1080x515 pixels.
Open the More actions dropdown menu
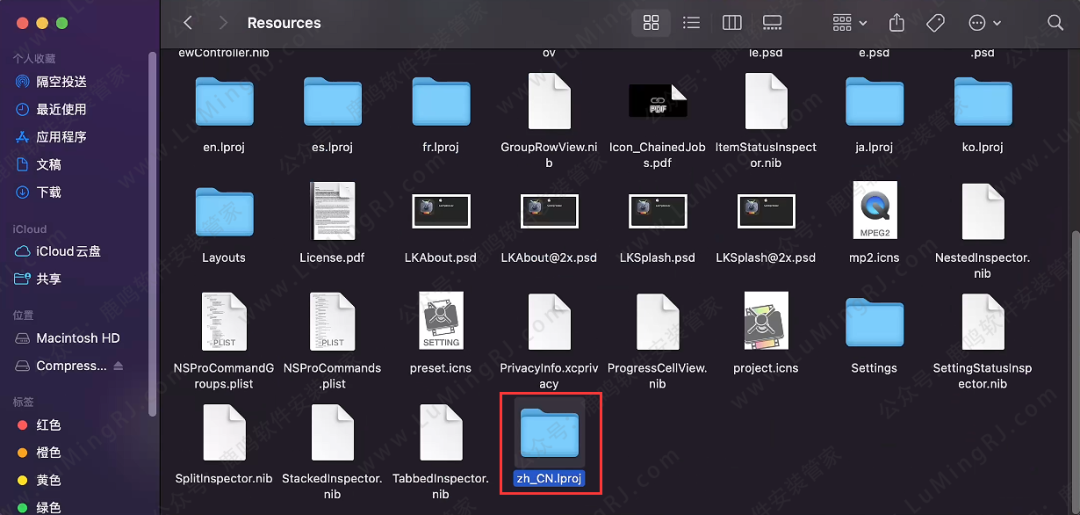pos(984,22)
